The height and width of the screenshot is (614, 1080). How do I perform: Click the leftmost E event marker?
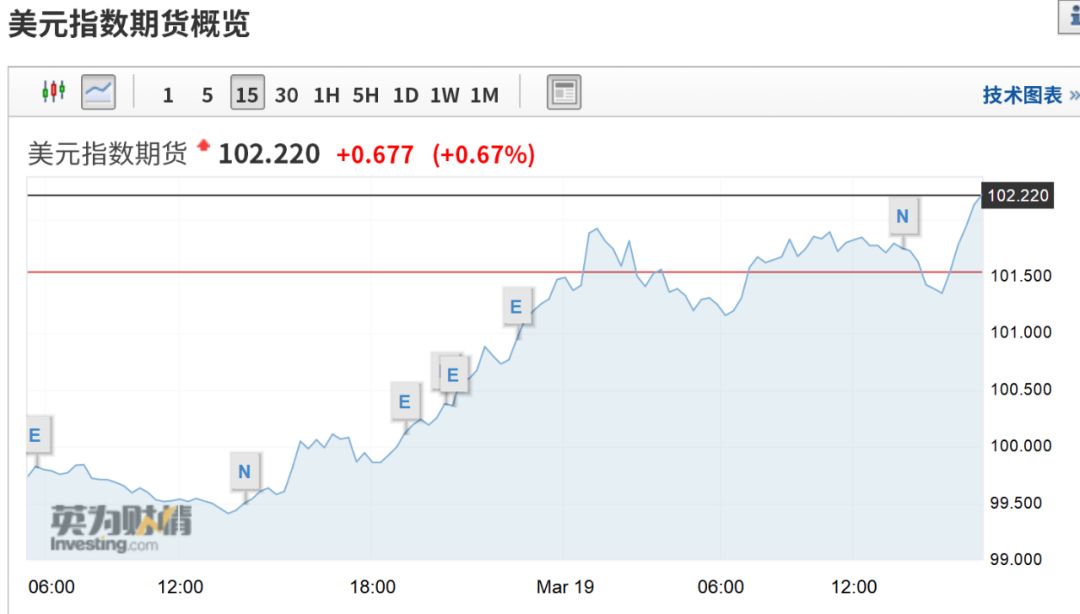click(x=35, y=435)
